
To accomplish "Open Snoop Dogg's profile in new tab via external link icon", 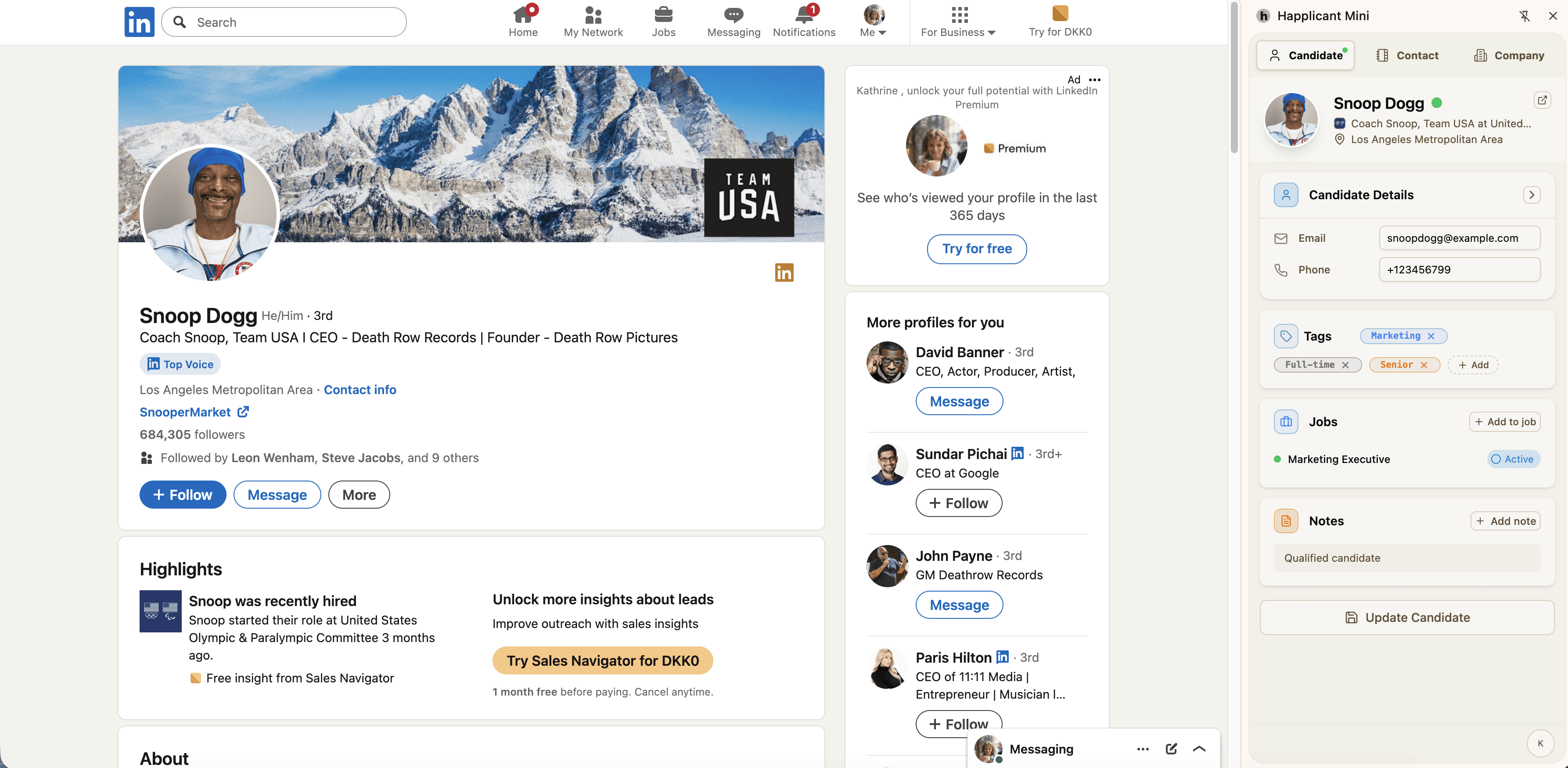I will (1543, 100).
